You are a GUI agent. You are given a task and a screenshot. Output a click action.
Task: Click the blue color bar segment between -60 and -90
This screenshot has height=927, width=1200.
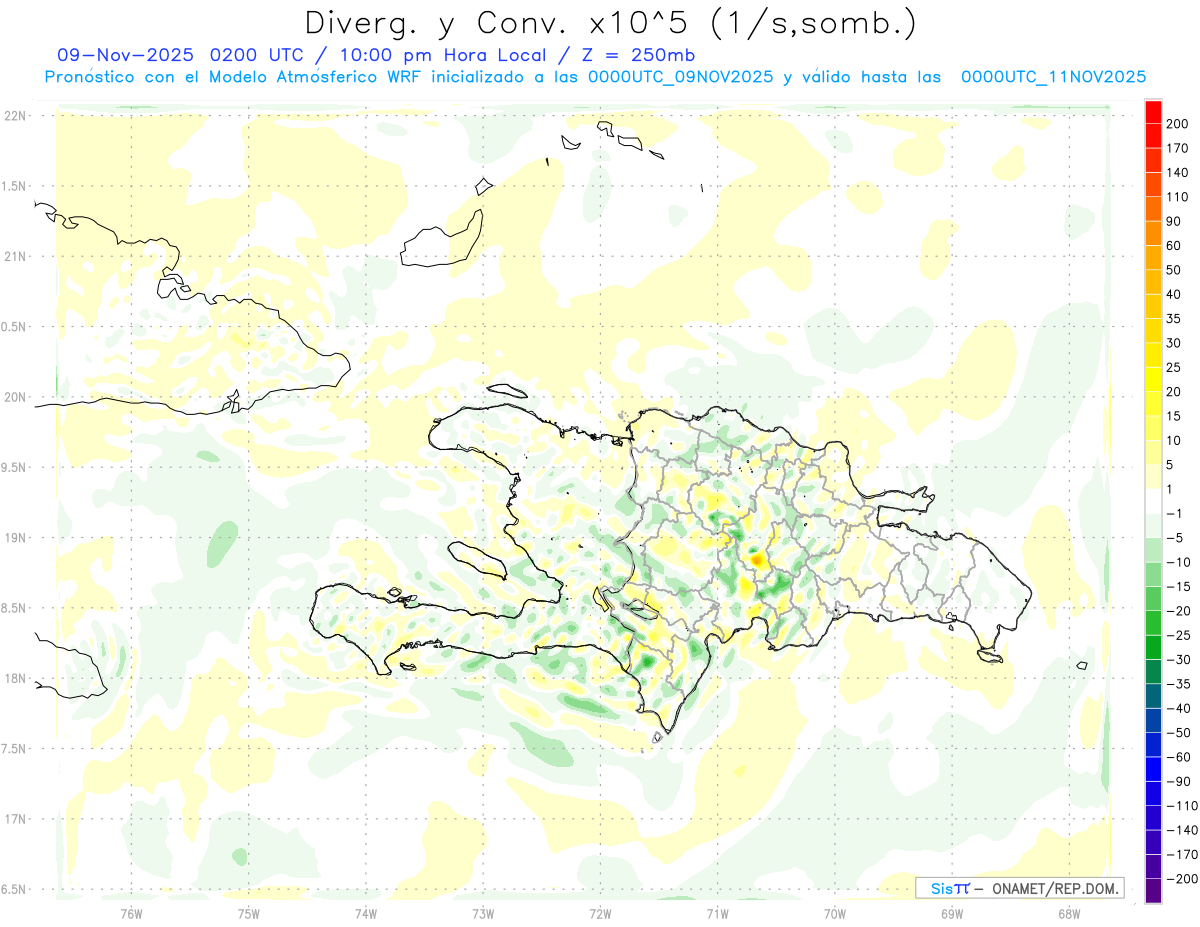click(1153, 768)
